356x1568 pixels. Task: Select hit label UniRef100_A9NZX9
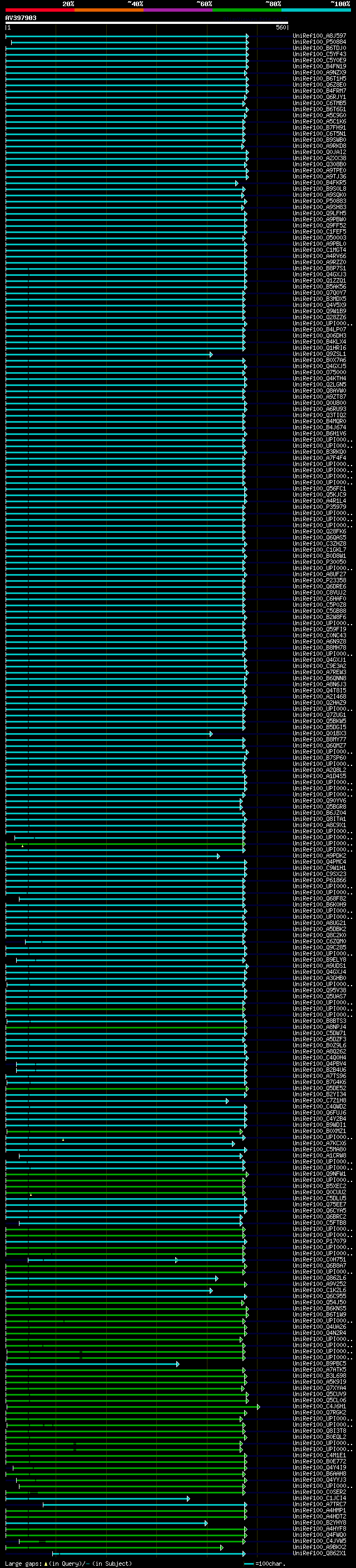pos(319,72)
